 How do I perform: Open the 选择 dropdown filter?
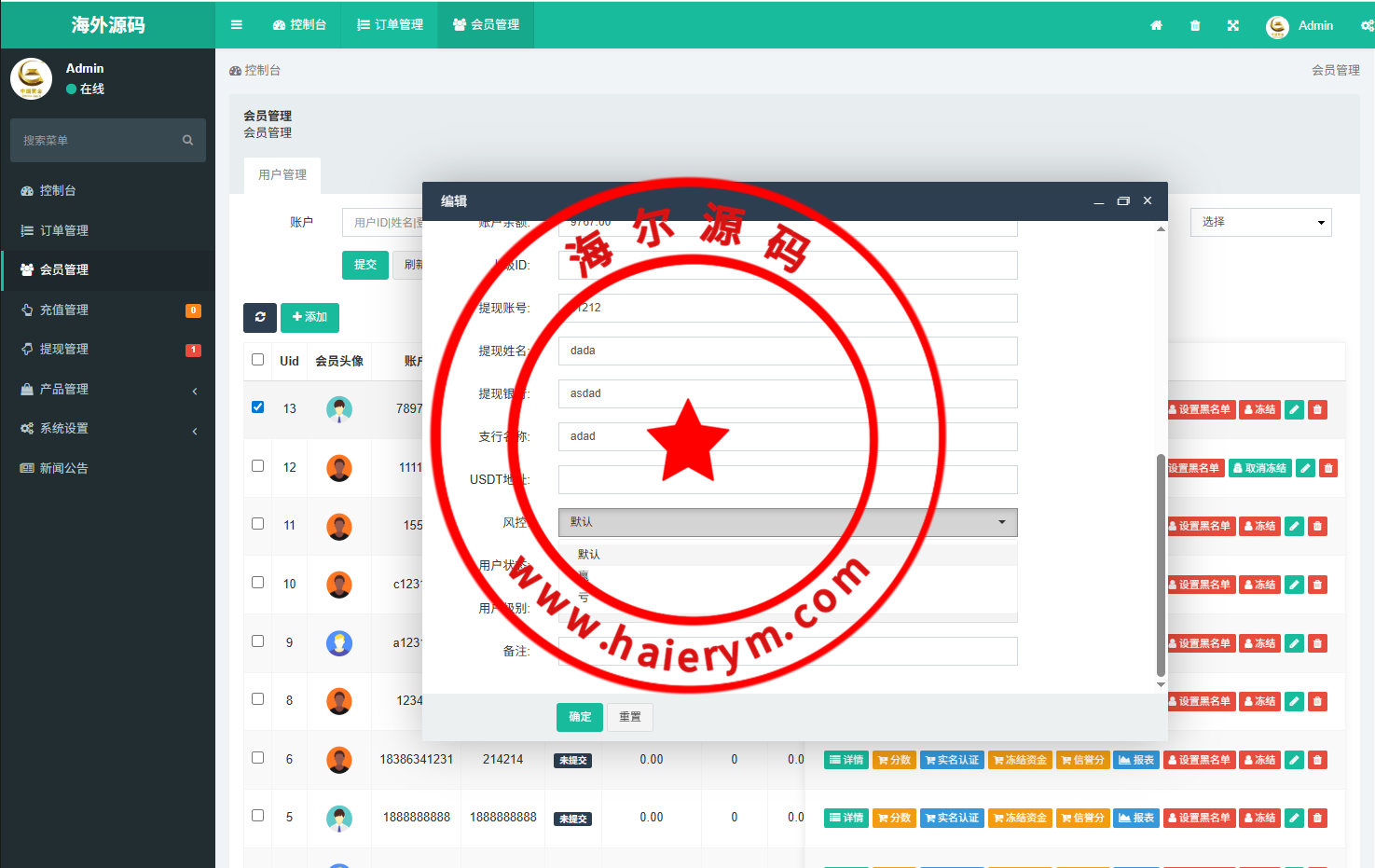(x=1260, y=222)
